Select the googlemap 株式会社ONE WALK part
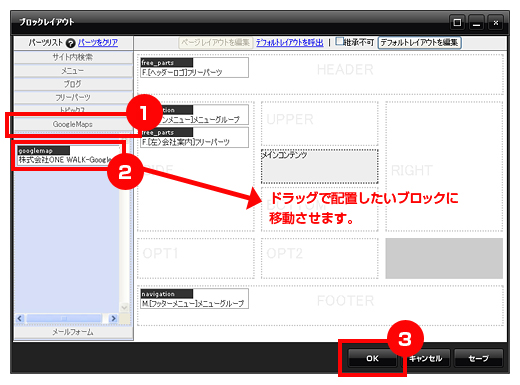The width and height of the screenshot is (520, 385). pos(68,155)
